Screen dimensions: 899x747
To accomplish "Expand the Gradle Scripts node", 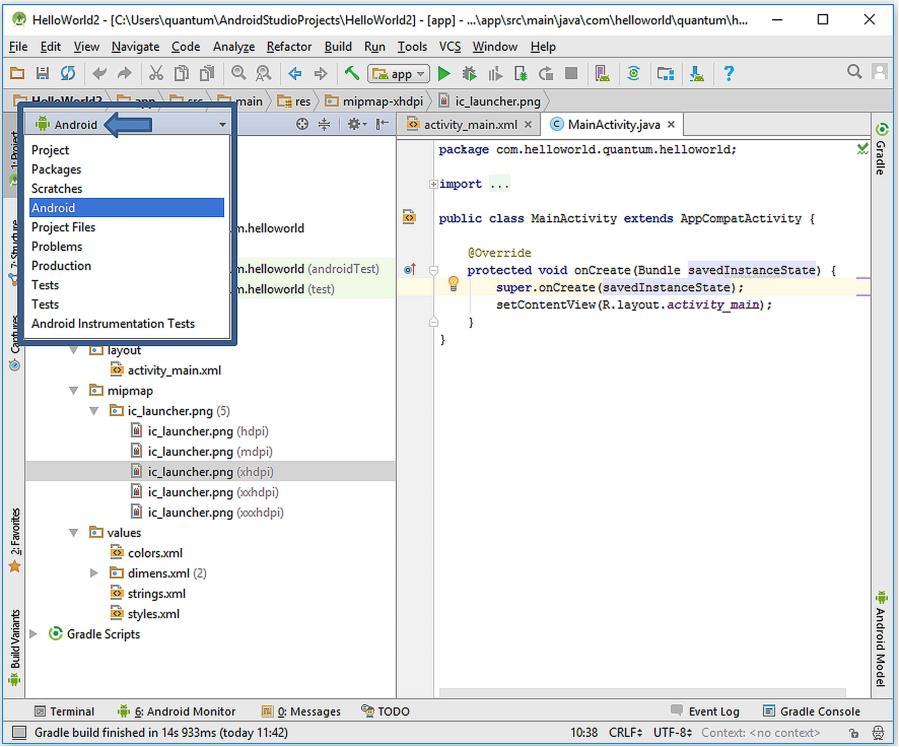I will coord(33,634).
